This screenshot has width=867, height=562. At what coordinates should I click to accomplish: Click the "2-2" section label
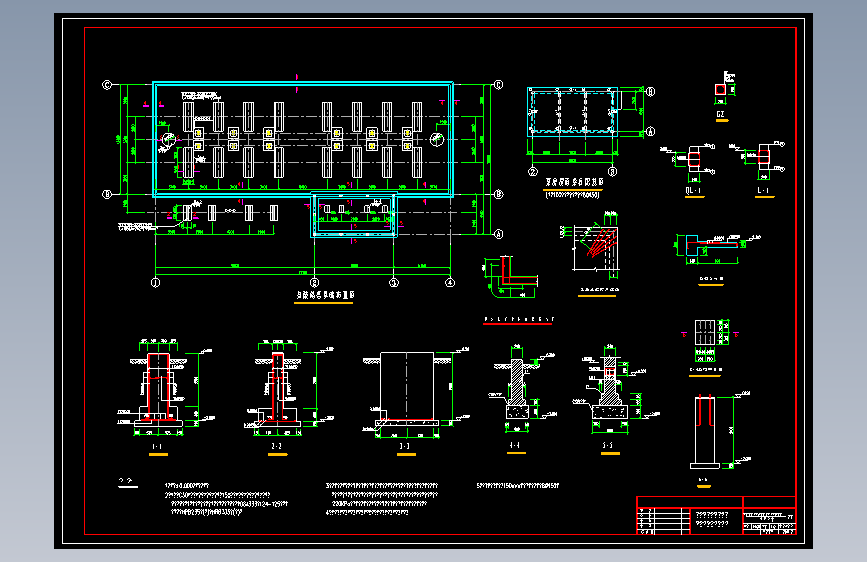click(x=276, y=446)
